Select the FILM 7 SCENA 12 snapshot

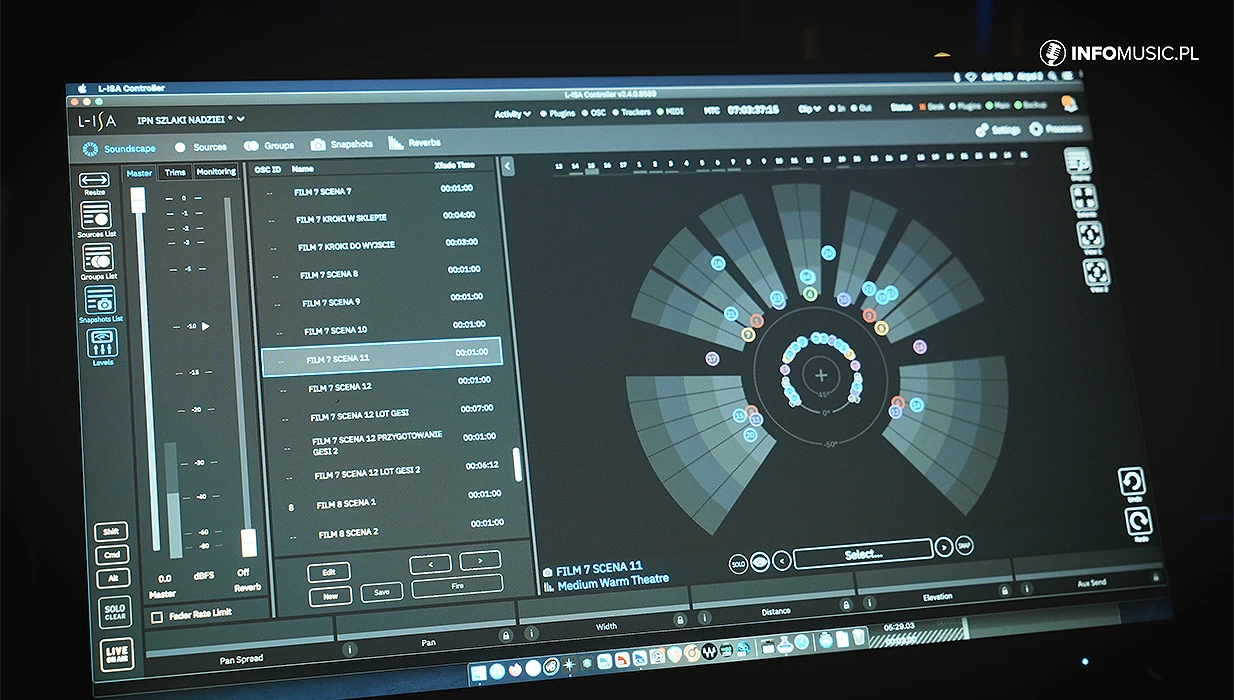340,387
